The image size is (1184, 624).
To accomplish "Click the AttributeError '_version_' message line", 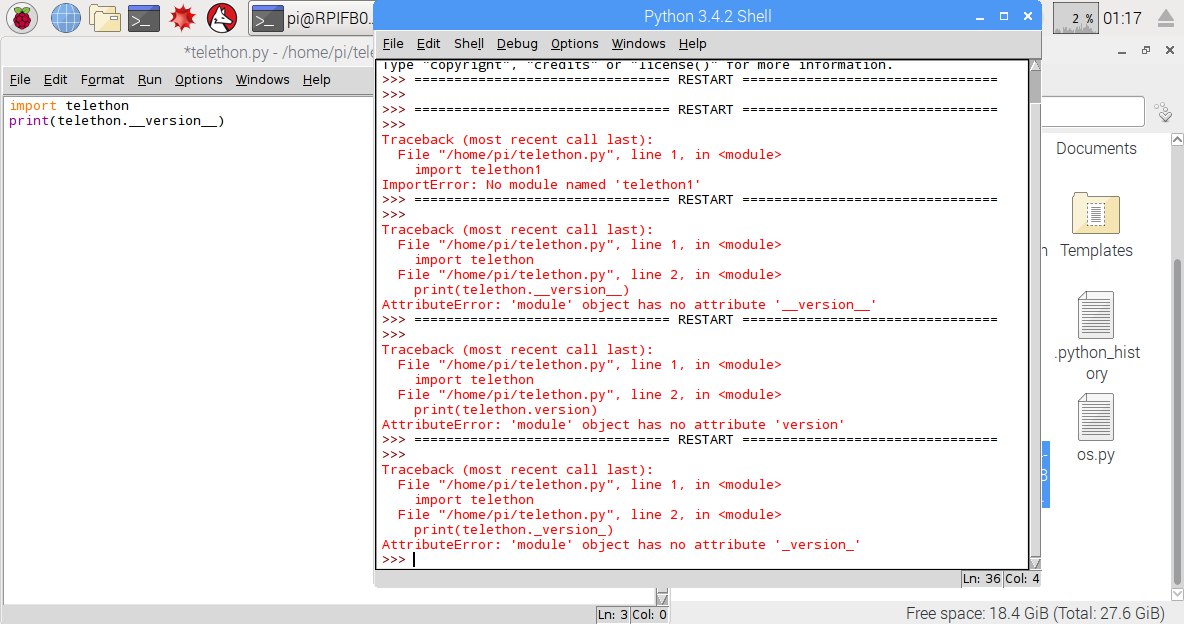I will (621, 545).
